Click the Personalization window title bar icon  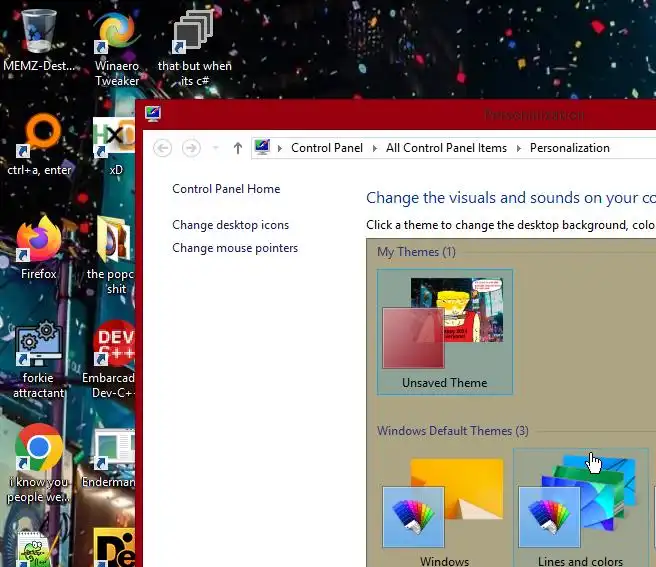point(153,113)
